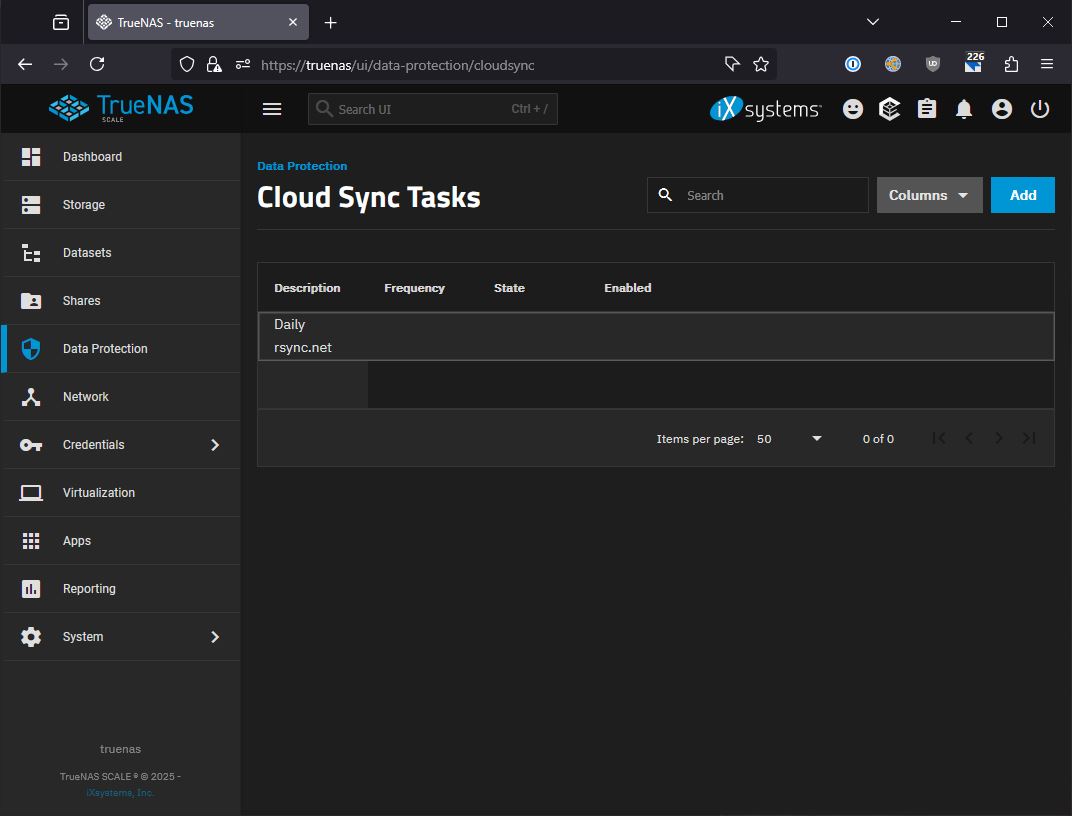Click the Virtualization laptop icon

[31, 493]
